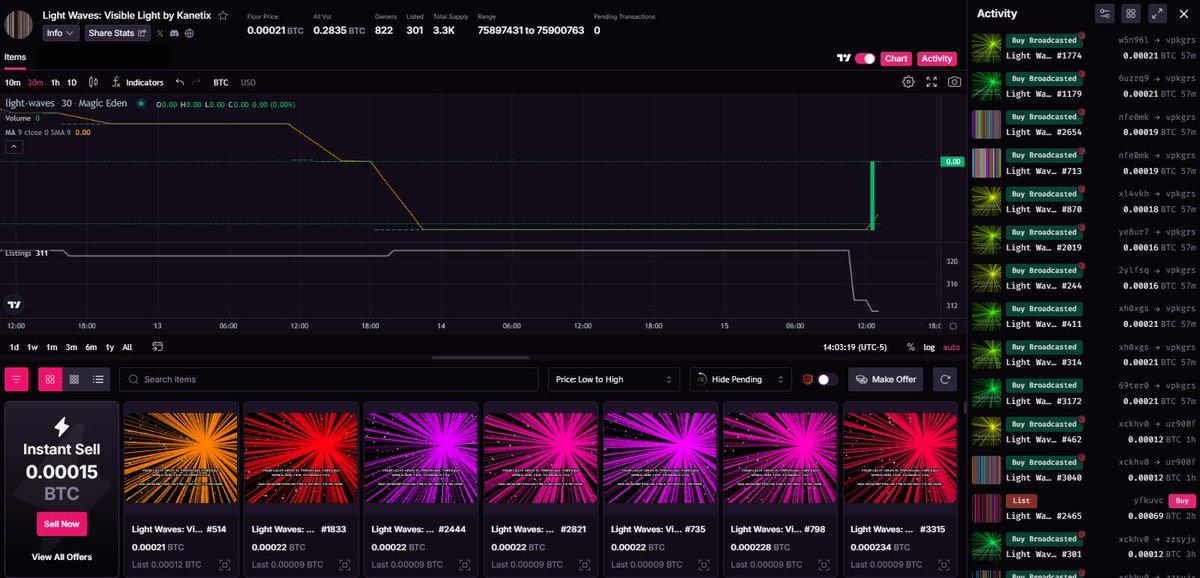Click scan icon on item #2444 card
Viewport: 1200px width, 578px height.
point(465,565)
